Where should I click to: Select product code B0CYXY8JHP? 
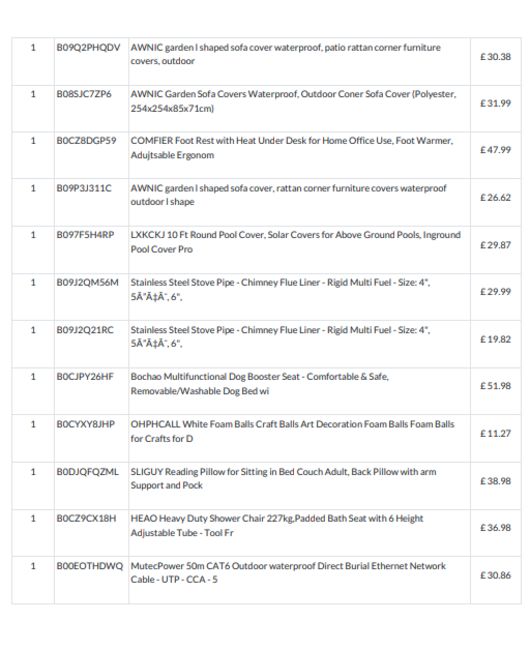86,424
